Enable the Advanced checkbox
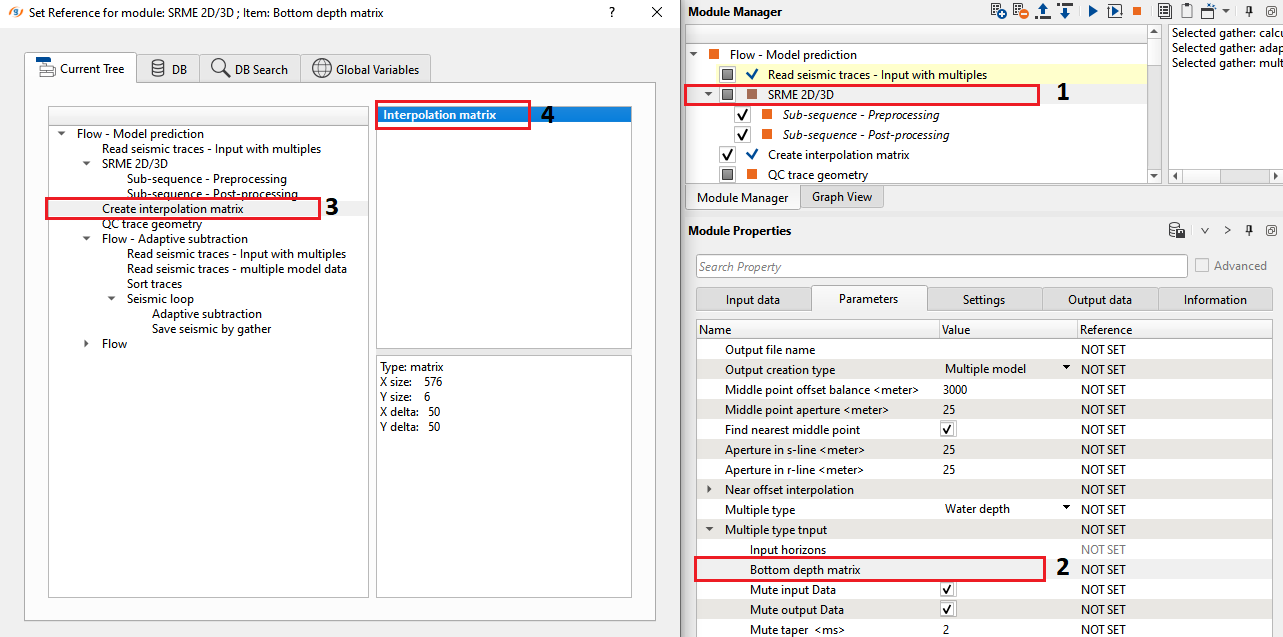 [1203, 266]
